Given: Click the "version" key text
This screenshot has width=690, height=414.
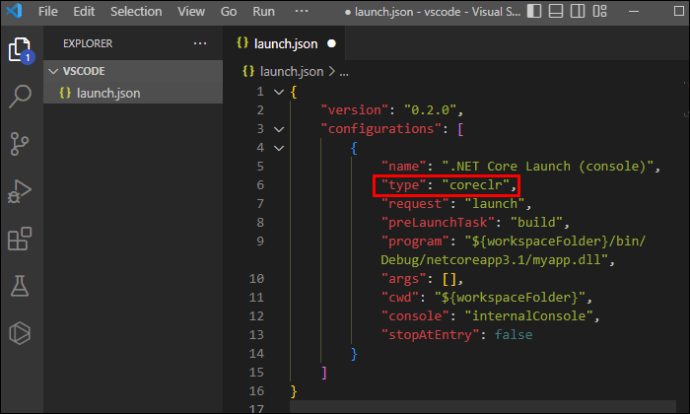Looking at the screenshot, I should pos(355,110).
